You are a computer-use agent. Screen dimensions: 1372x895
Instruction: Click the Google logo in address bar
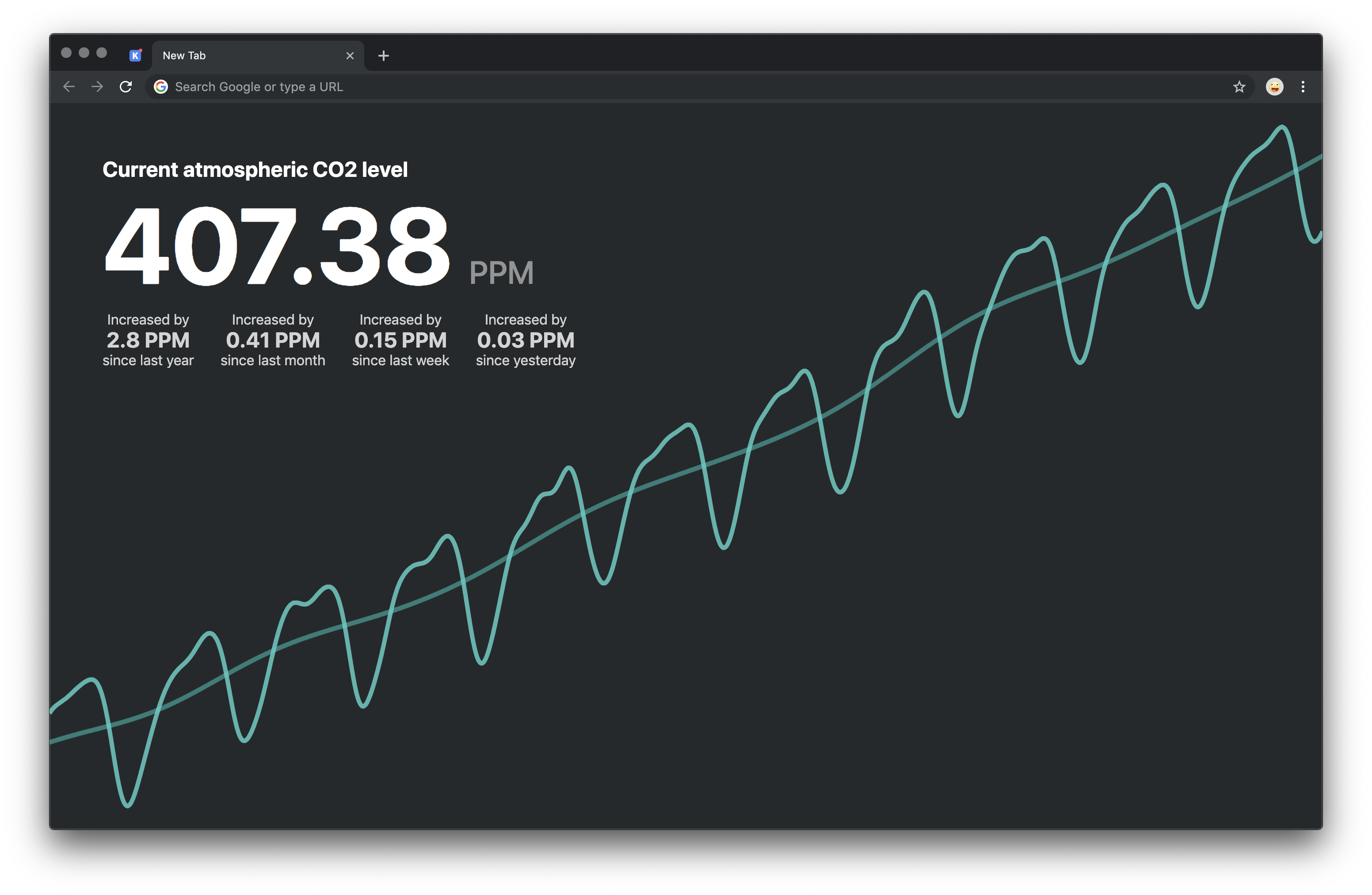161,87
